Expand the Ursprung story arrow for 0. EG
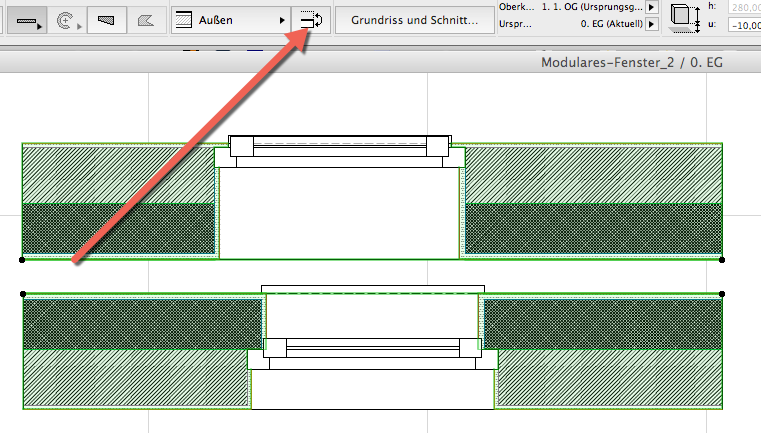Viewport: 761px width, 433px height. coord(651,24)
